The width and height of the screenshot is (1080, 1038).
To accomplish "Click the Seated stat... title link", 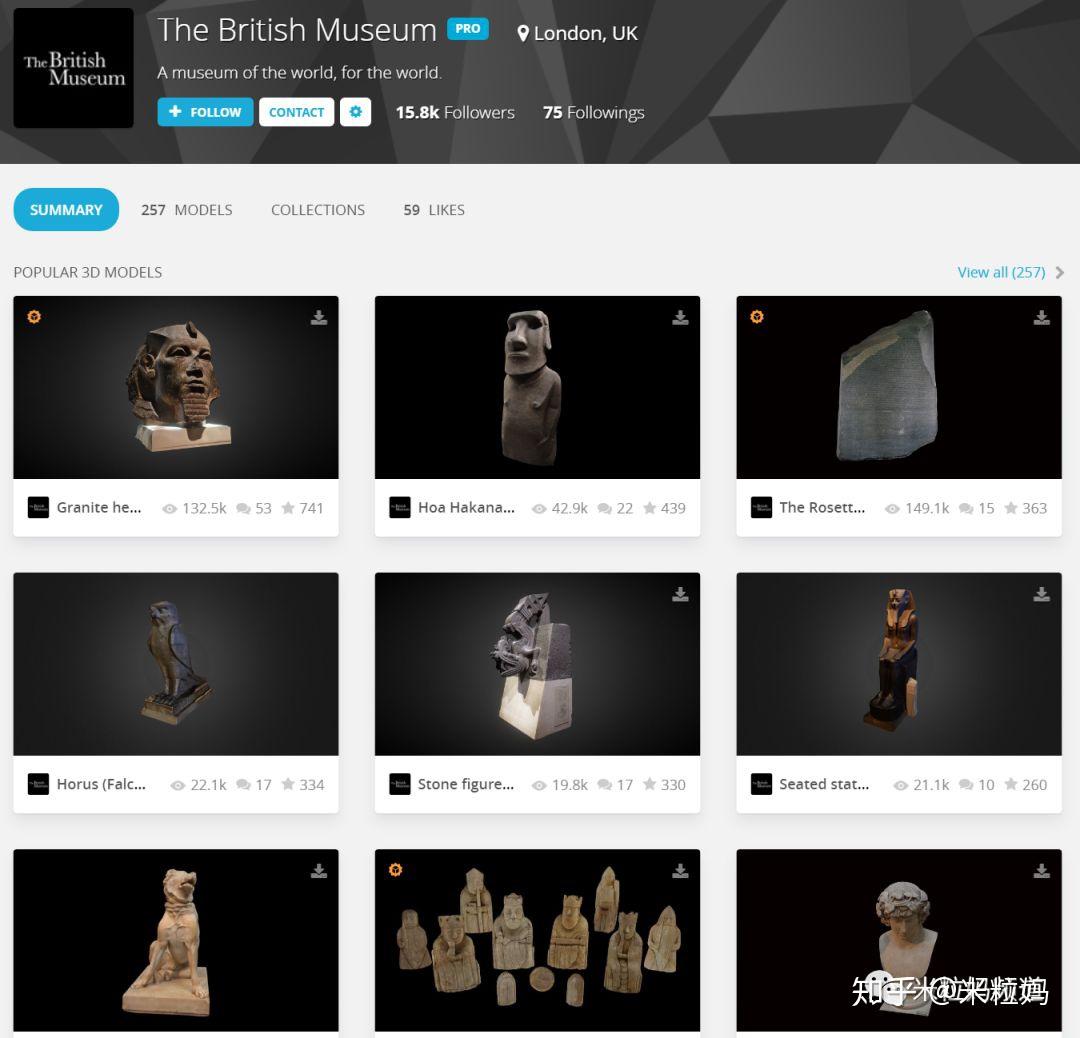I will 824,784.
